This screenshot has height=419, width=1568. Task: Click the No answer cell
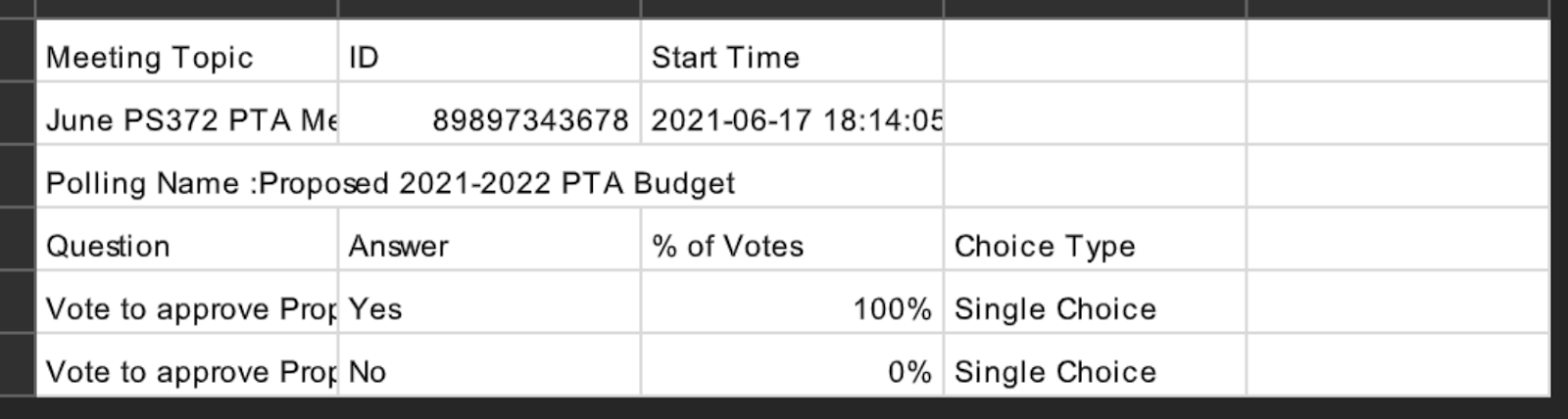click(x=488, y=372)
